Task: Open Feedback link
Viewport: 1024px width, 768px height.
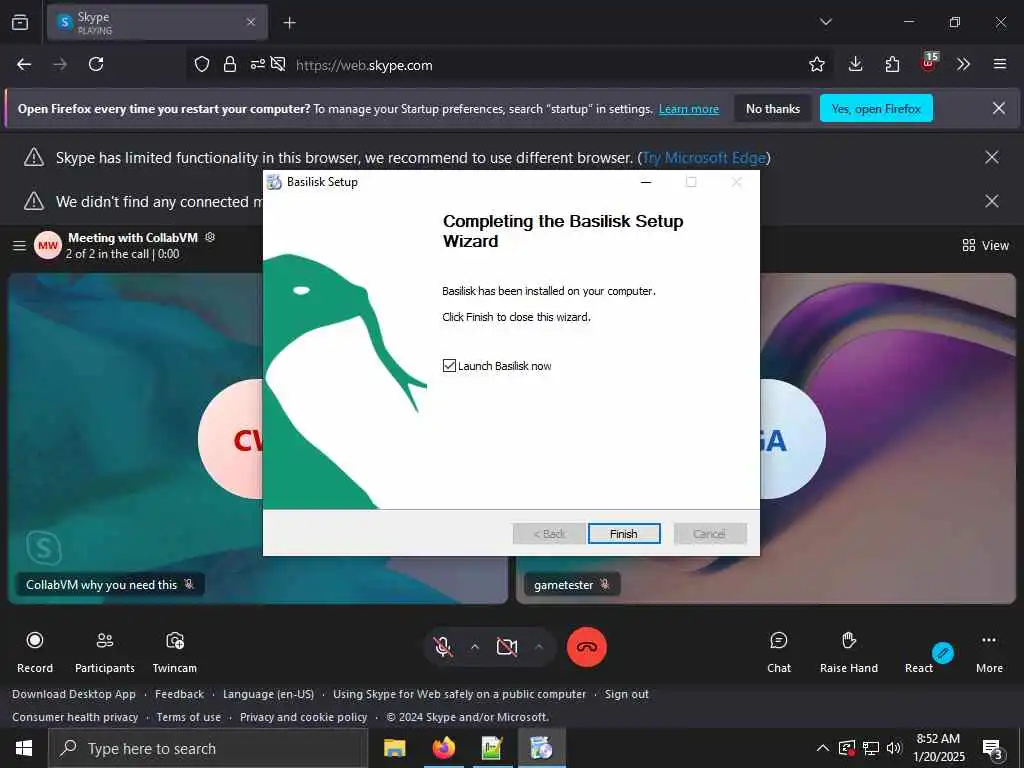Action: (179, 694)
